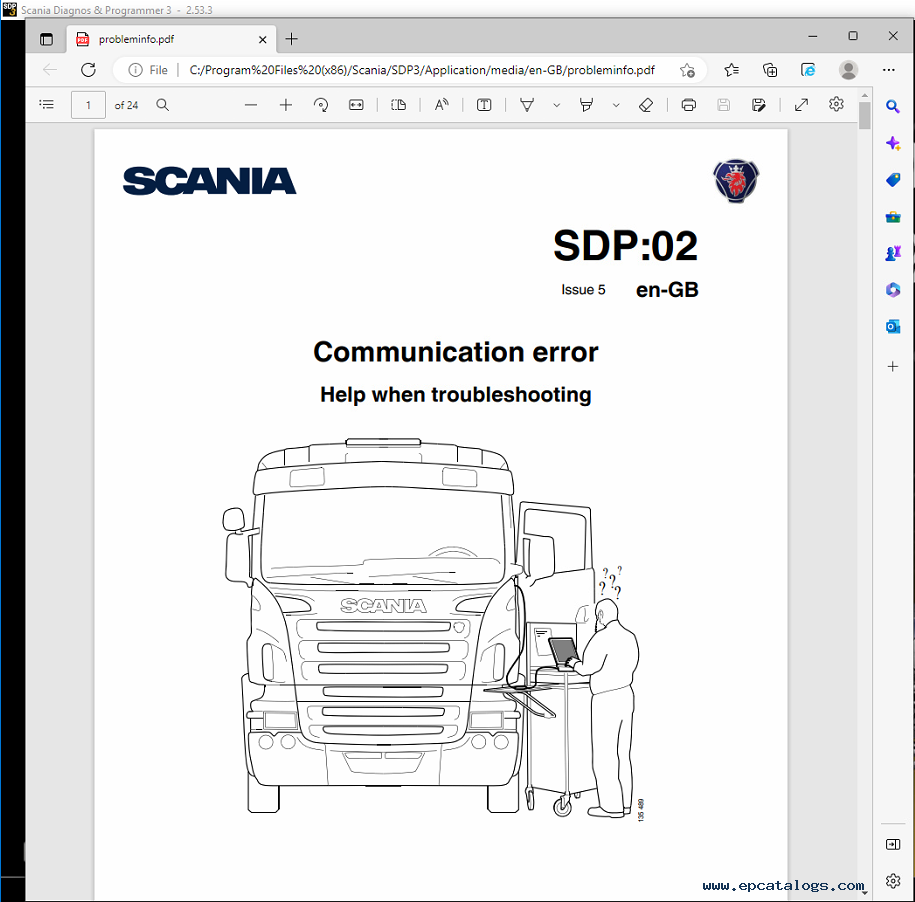Click the 'Issue 5' text

[x=583, y=290]
